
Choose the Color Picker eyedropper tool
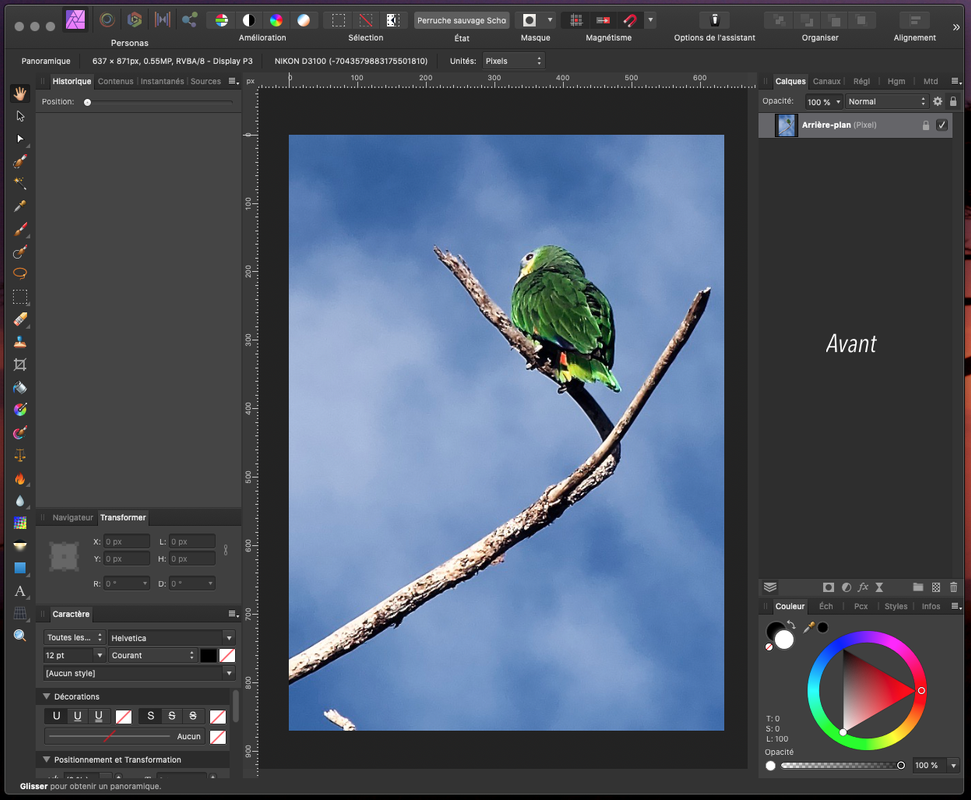click(x=20, y=206)
